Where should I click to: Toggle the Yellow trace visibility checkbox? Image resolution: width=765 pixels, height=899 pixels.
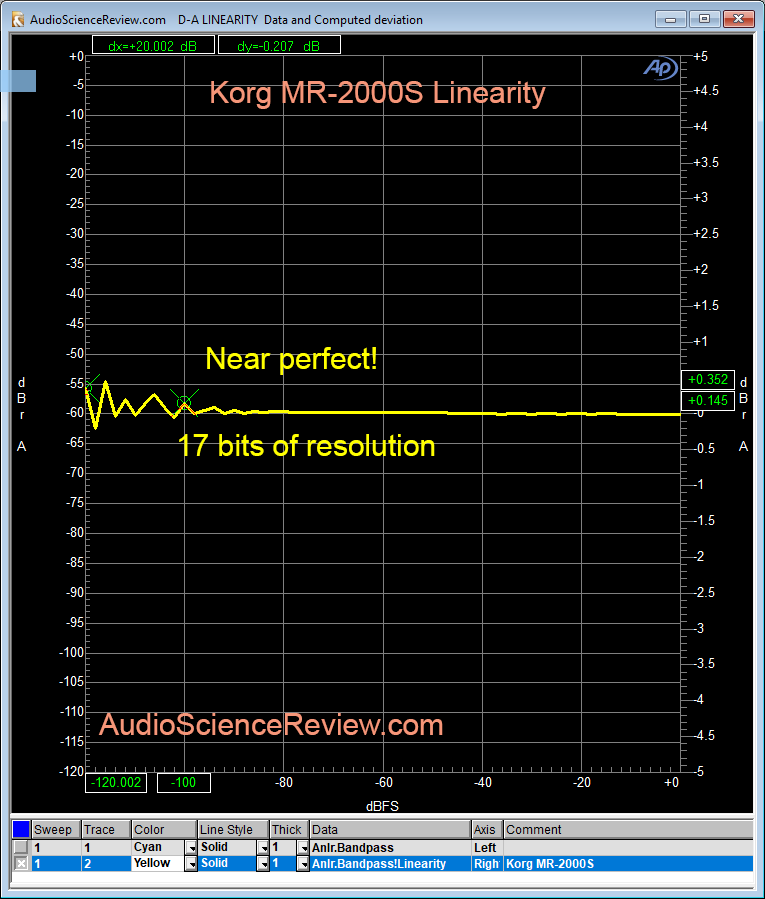tap(21, 863)
